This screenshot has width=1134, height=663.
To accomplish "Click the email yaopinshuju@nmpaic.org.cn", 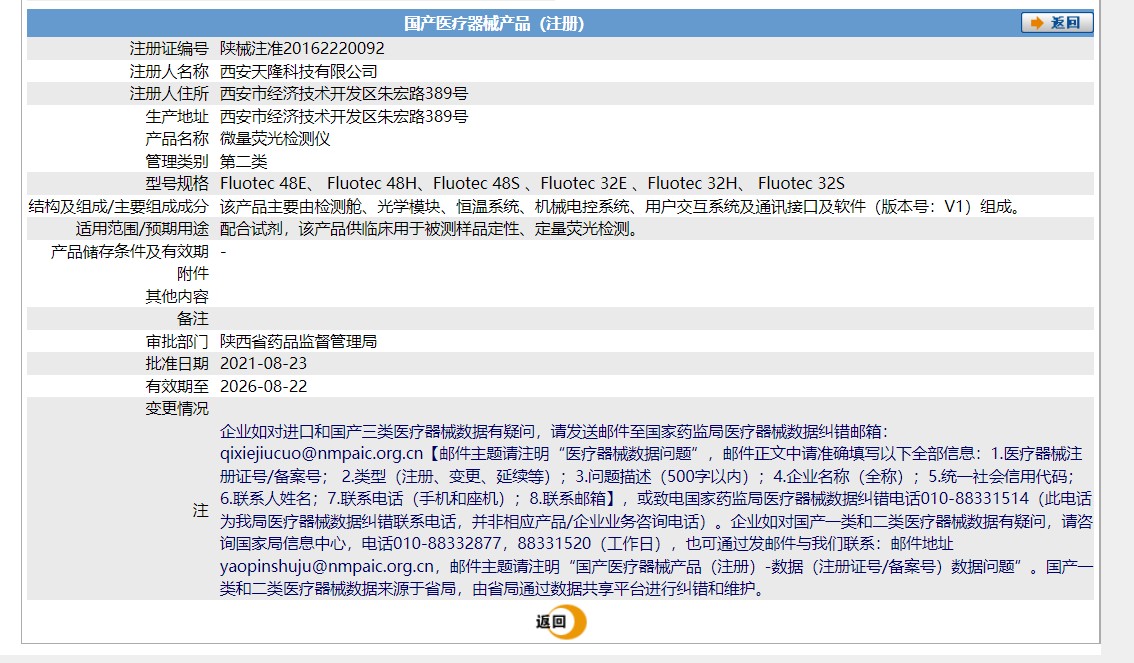I will 327,566.
